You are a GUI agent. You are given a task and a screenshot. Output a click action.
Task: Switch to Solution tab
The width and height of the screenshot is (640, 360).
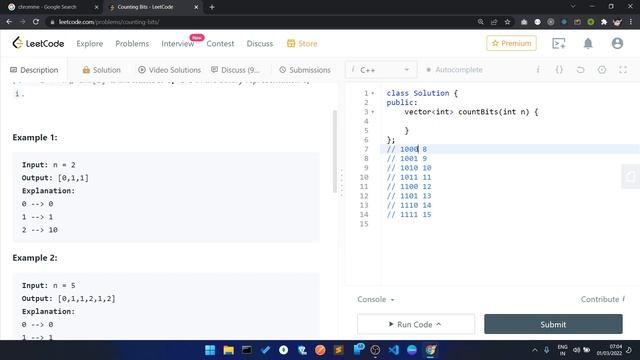(102, 70)
